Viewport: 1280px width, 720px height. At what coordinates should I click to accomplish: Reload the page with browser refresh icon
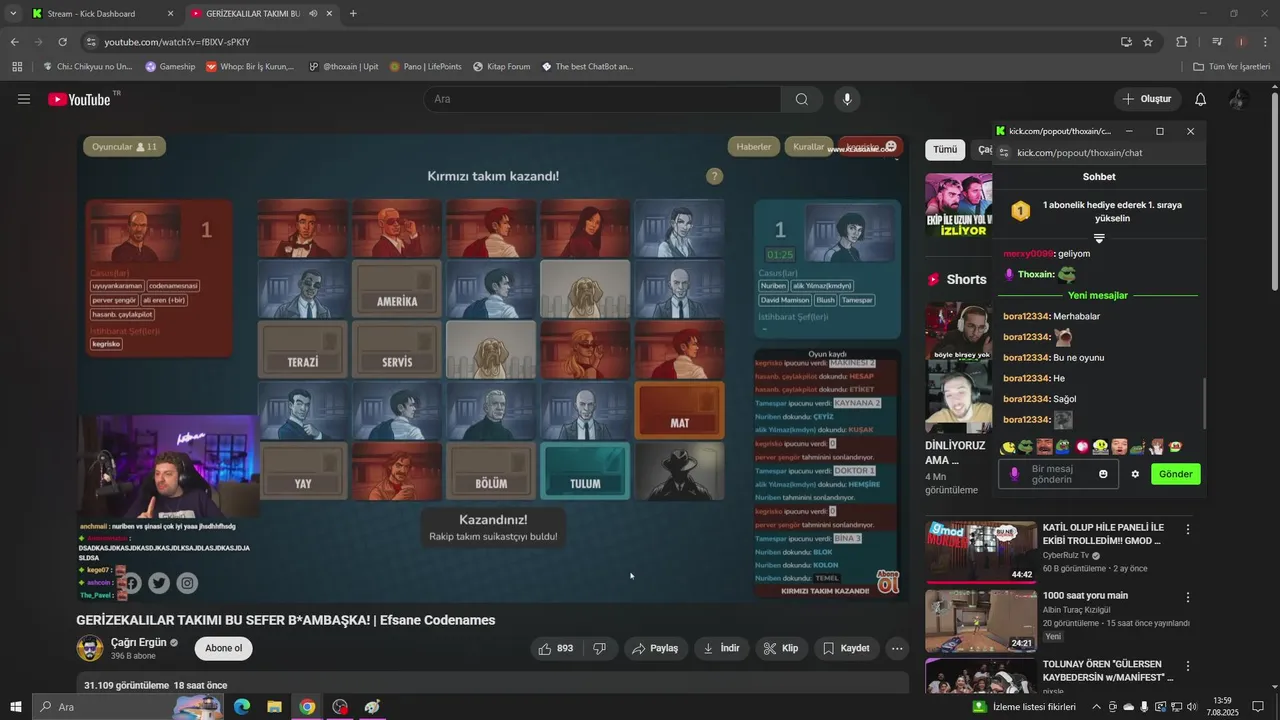click(x=62, y=42)
